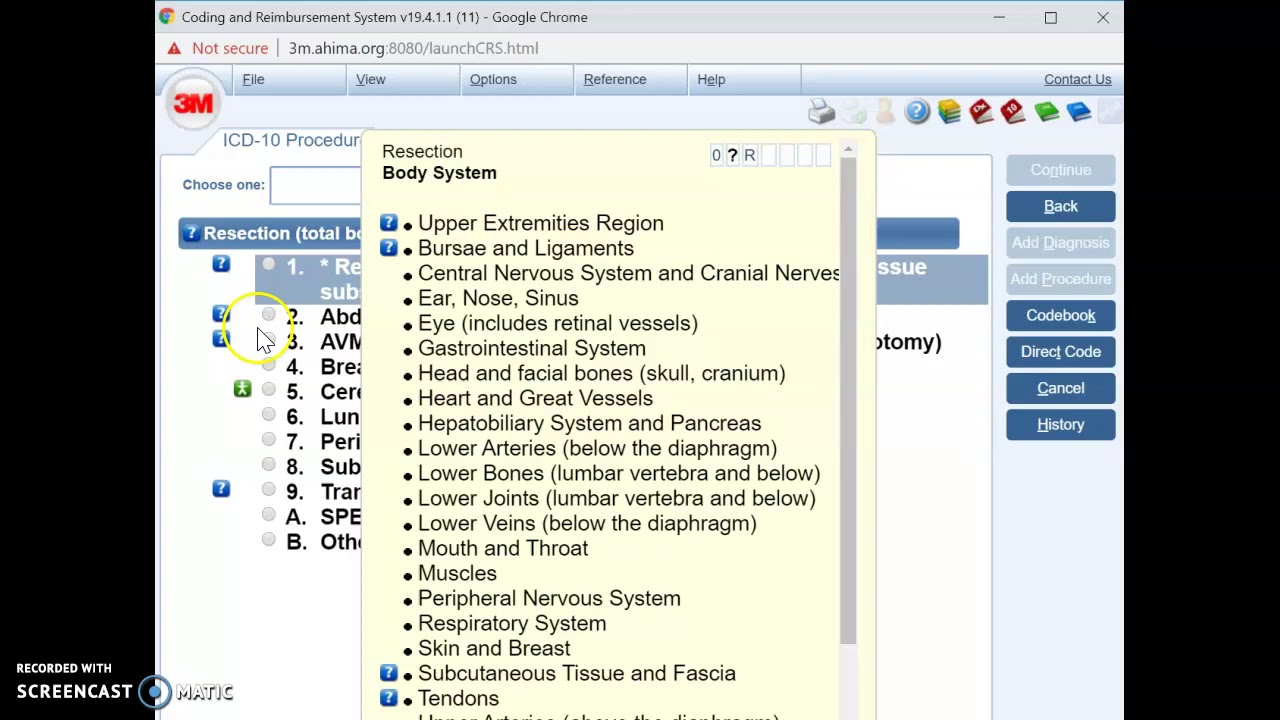
Task: Click the 3M logo
Action: [194, 103]
